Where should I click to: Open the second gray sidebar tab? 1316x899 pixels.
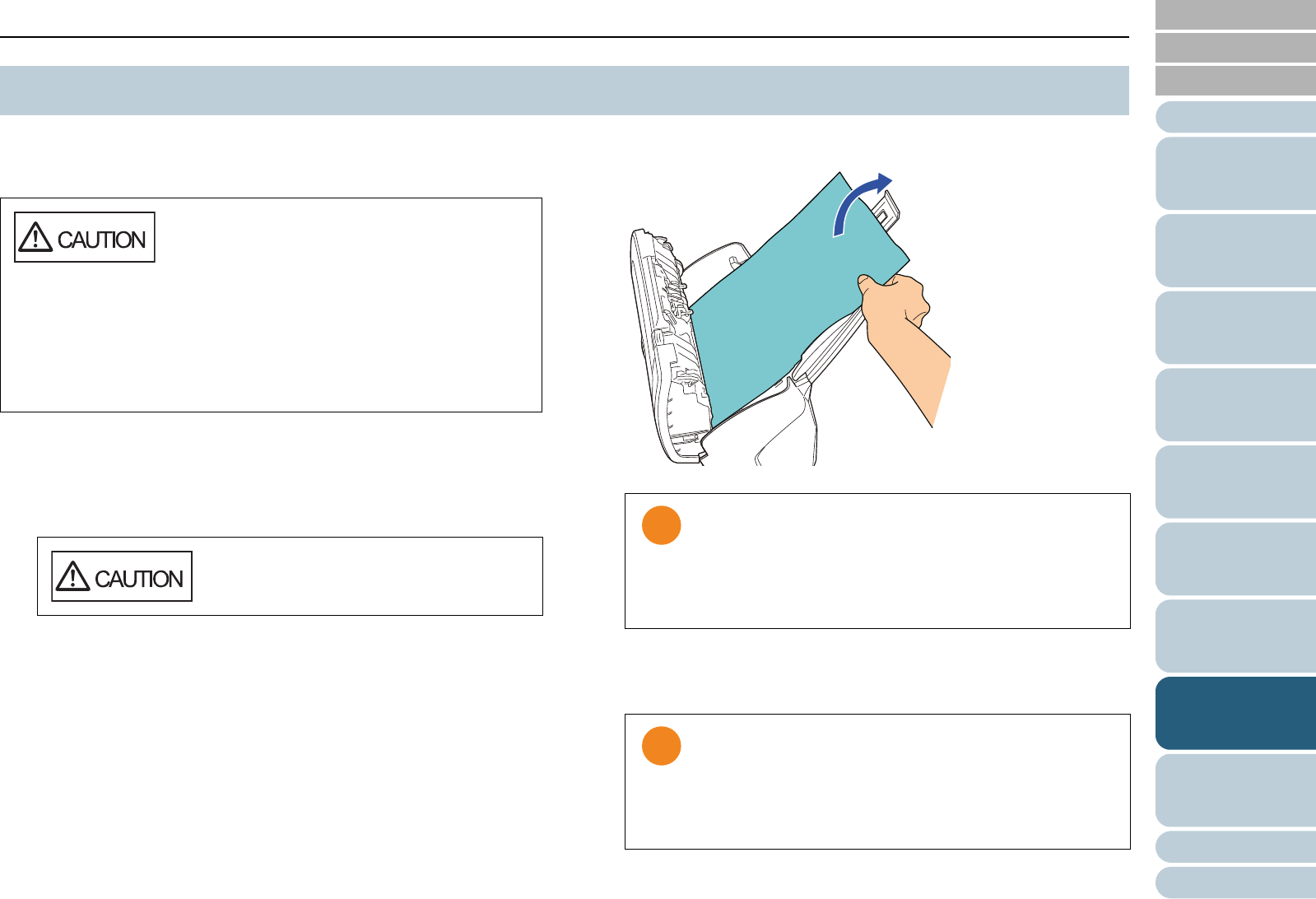click(1235, 48)
